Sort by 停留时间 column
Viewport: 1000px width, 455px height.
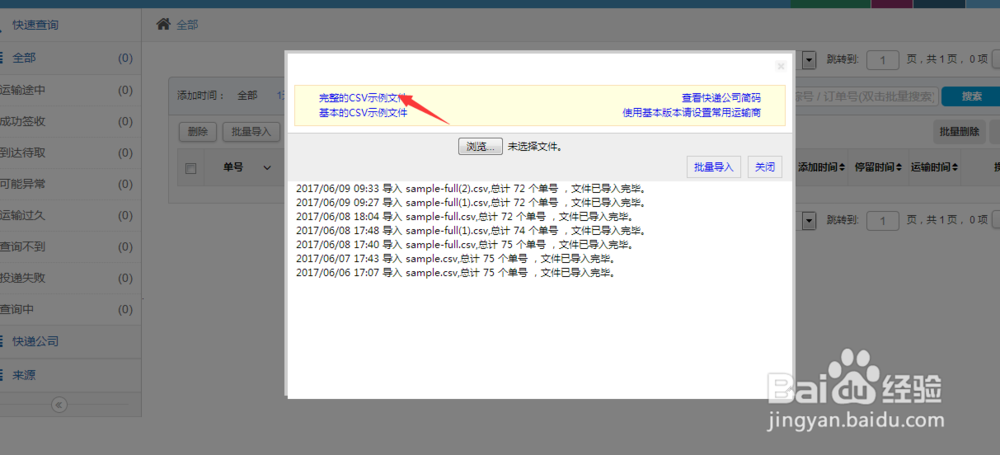click(878, 167)
